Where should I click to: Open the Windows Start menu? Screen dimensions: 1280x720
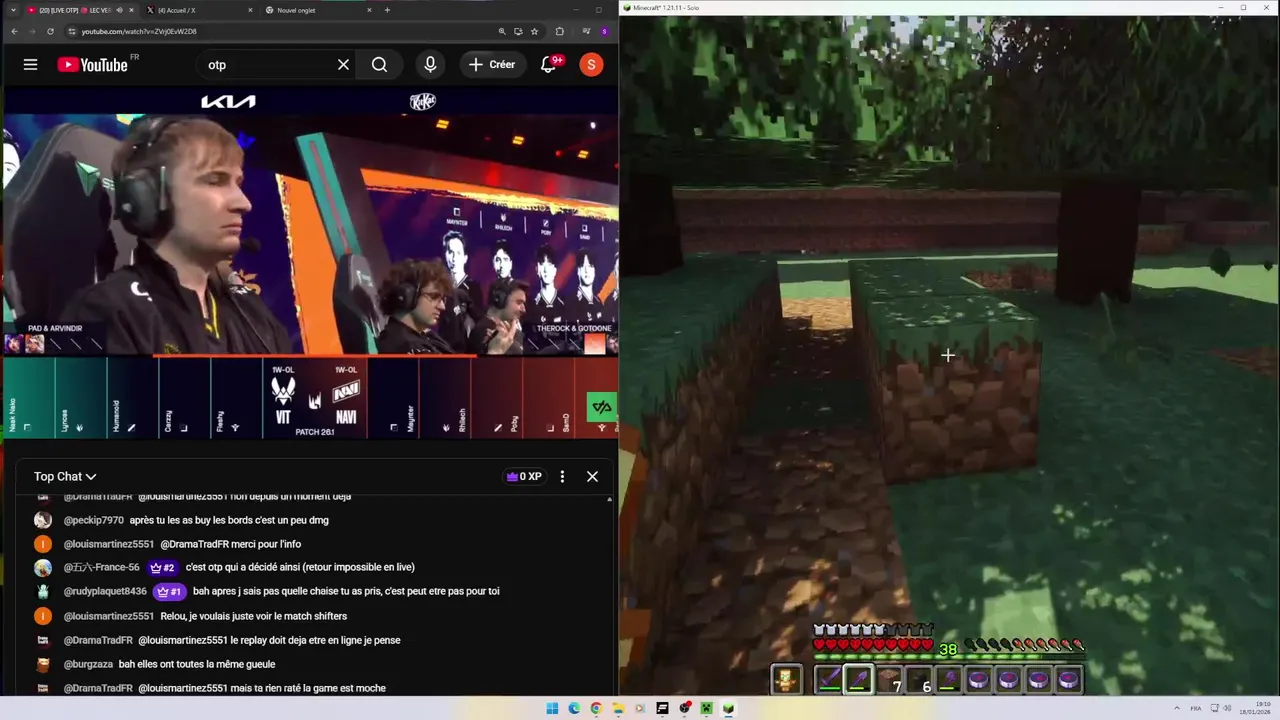click(x=552, y=708)
